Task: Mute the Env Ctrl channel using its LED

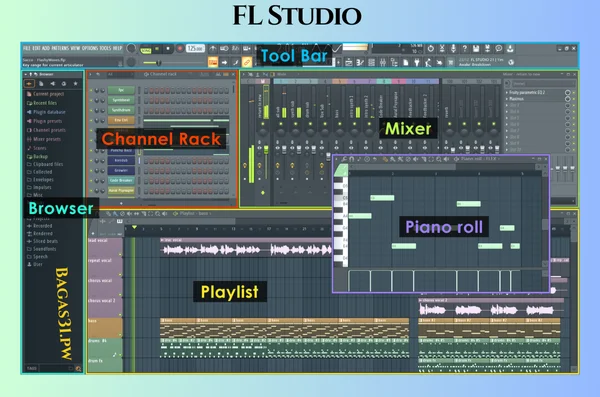Action: (91, 120)
